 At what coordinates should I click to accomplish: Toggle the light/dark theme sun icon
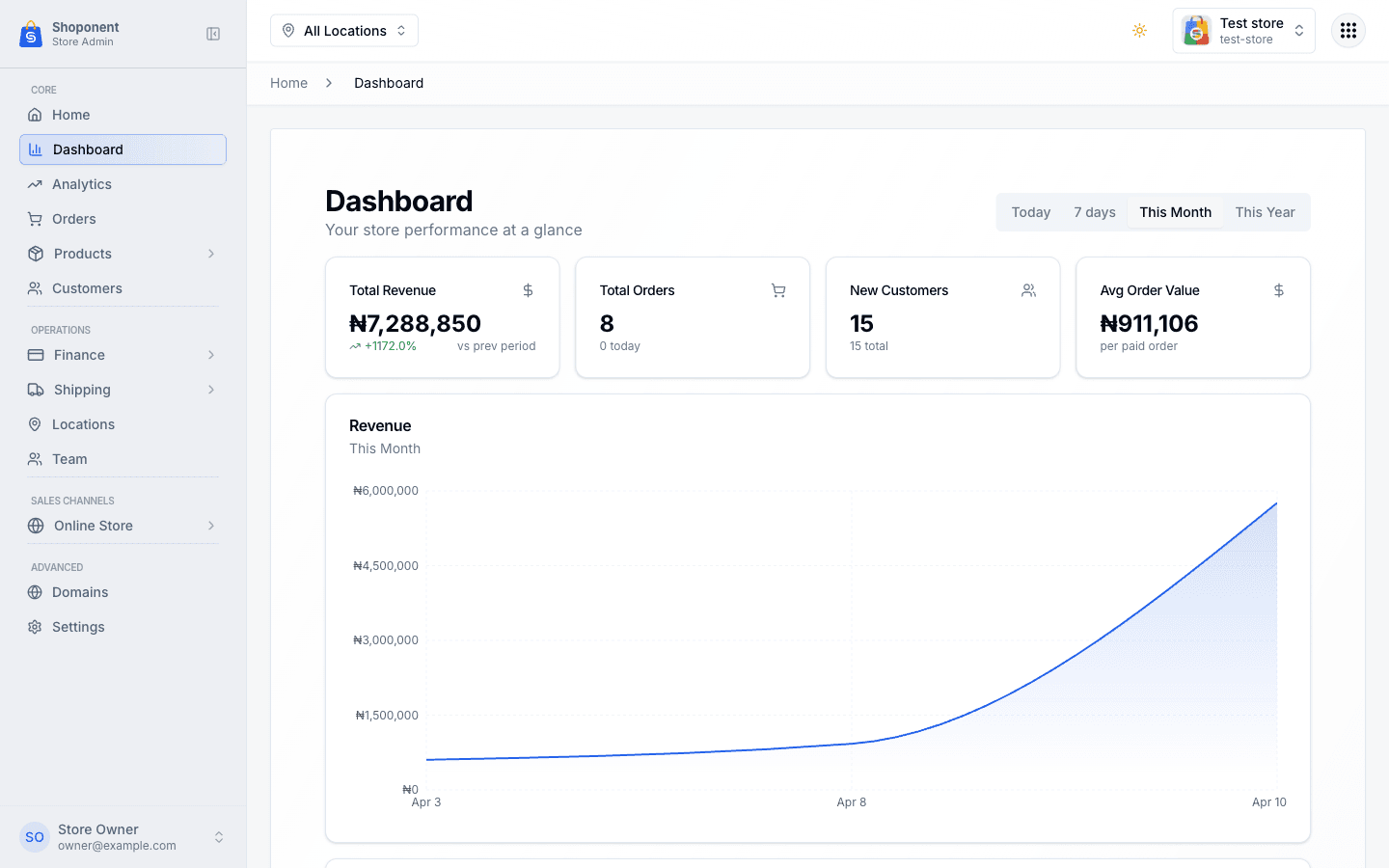(1139, 31)
